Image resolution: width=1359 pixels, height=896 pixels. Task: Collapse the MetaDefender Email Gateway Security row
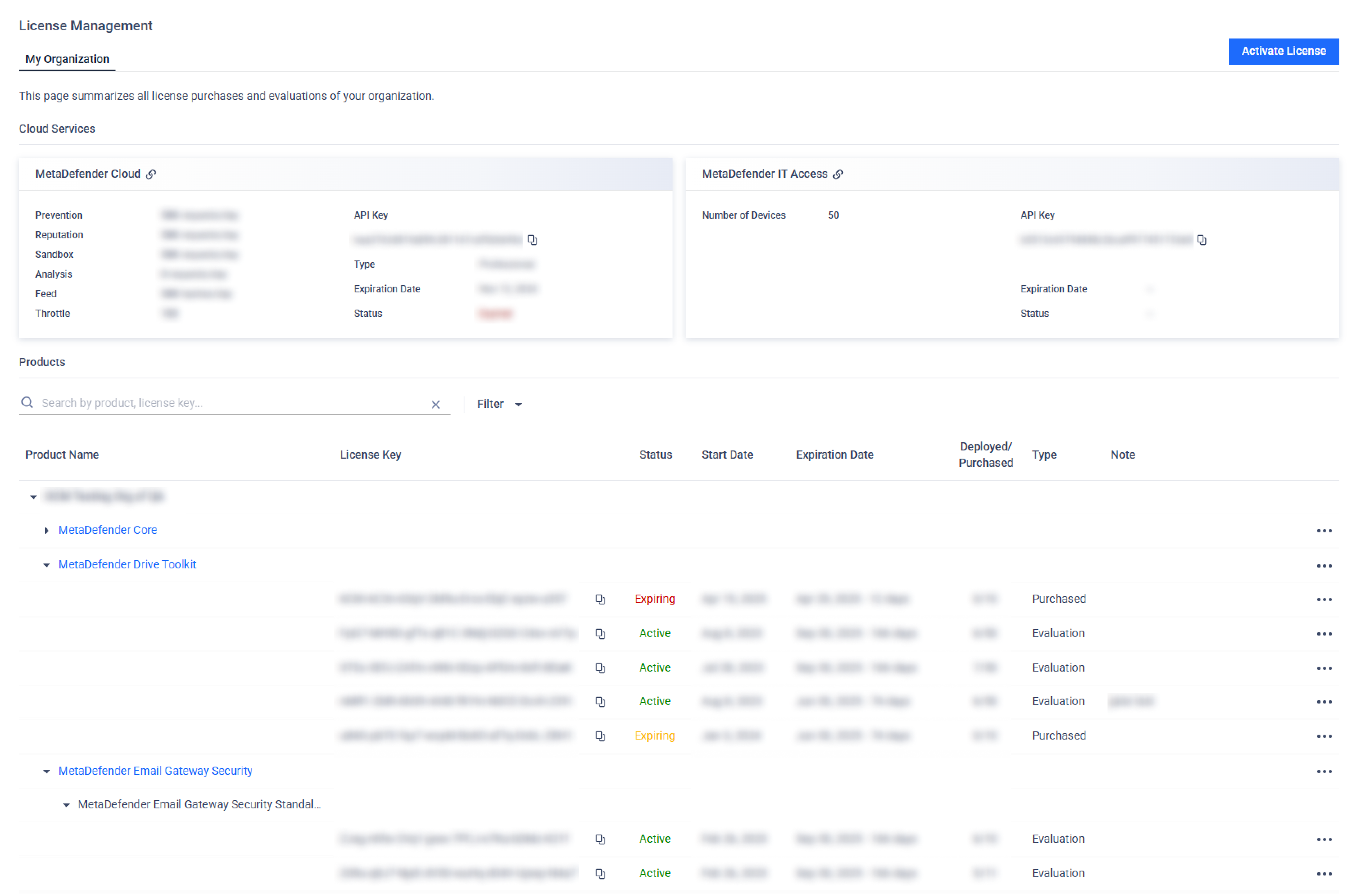[x=47, y=772]
